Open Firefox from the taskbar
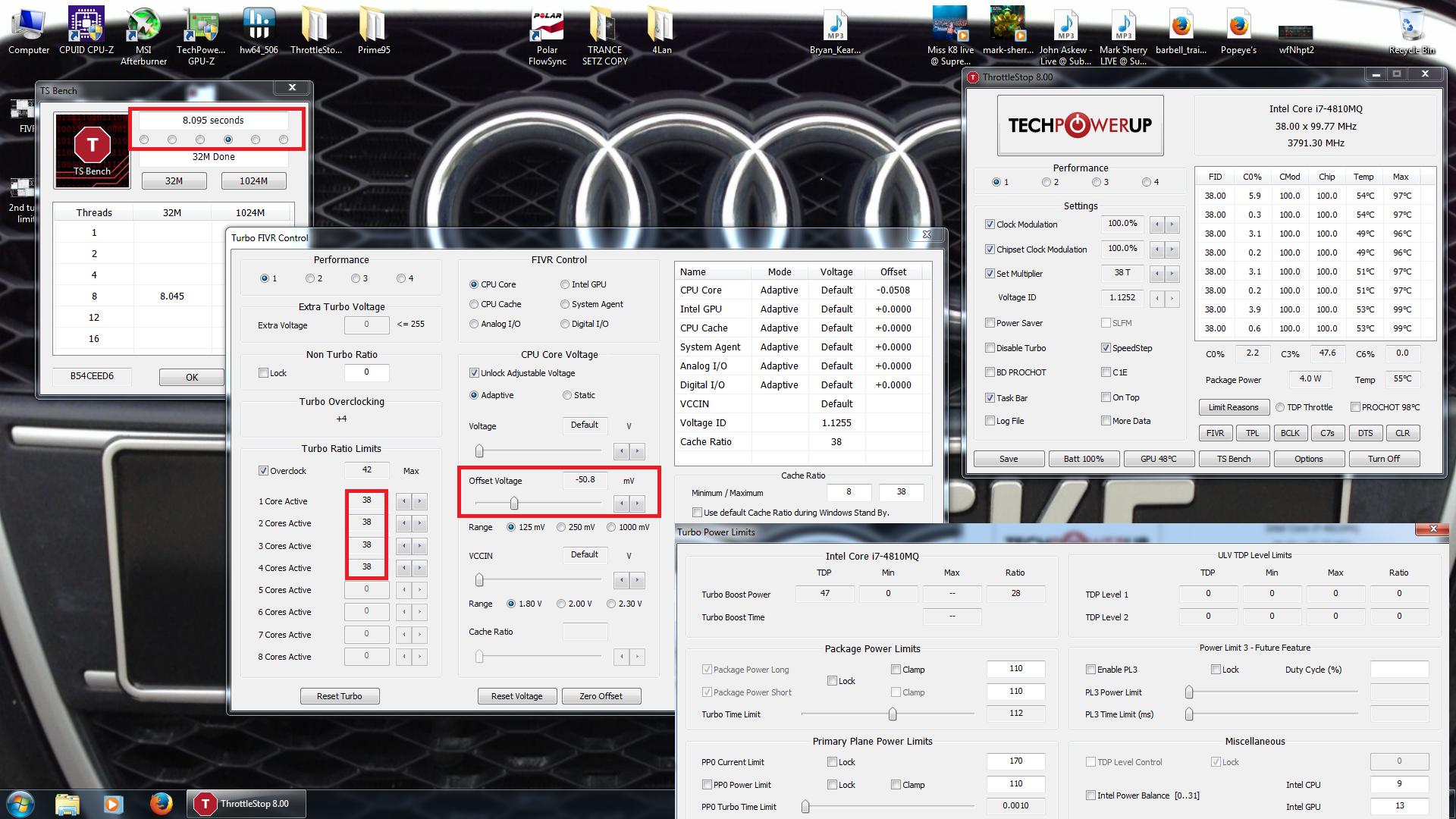This screenshot has width=1456, height=819. coord(160,804)
